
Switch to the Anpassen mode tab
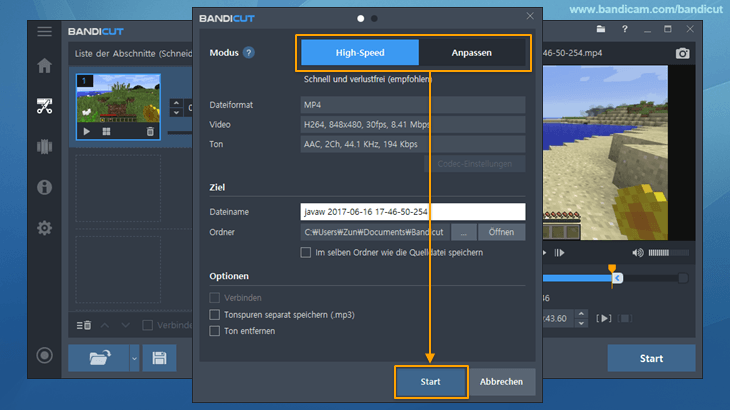(471, 53)
